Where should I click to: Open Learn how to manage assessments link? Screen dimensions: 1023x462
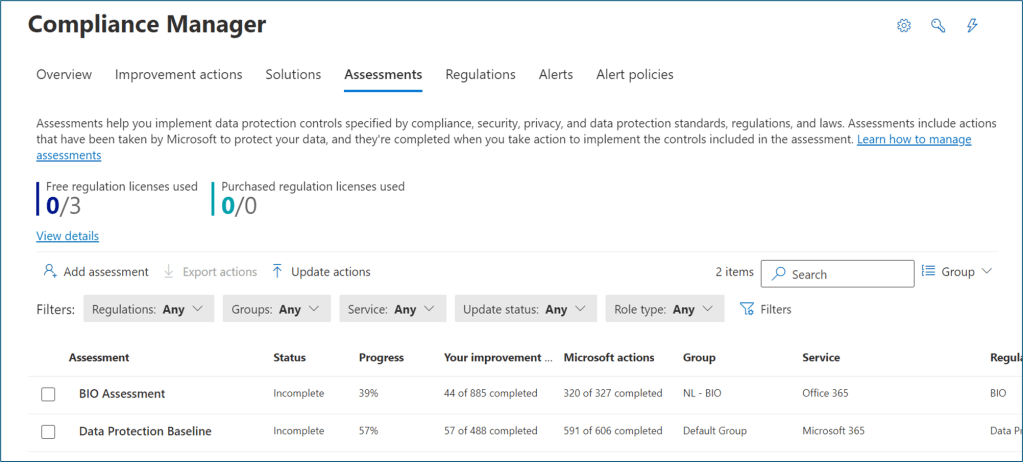[x=913, y=139]
